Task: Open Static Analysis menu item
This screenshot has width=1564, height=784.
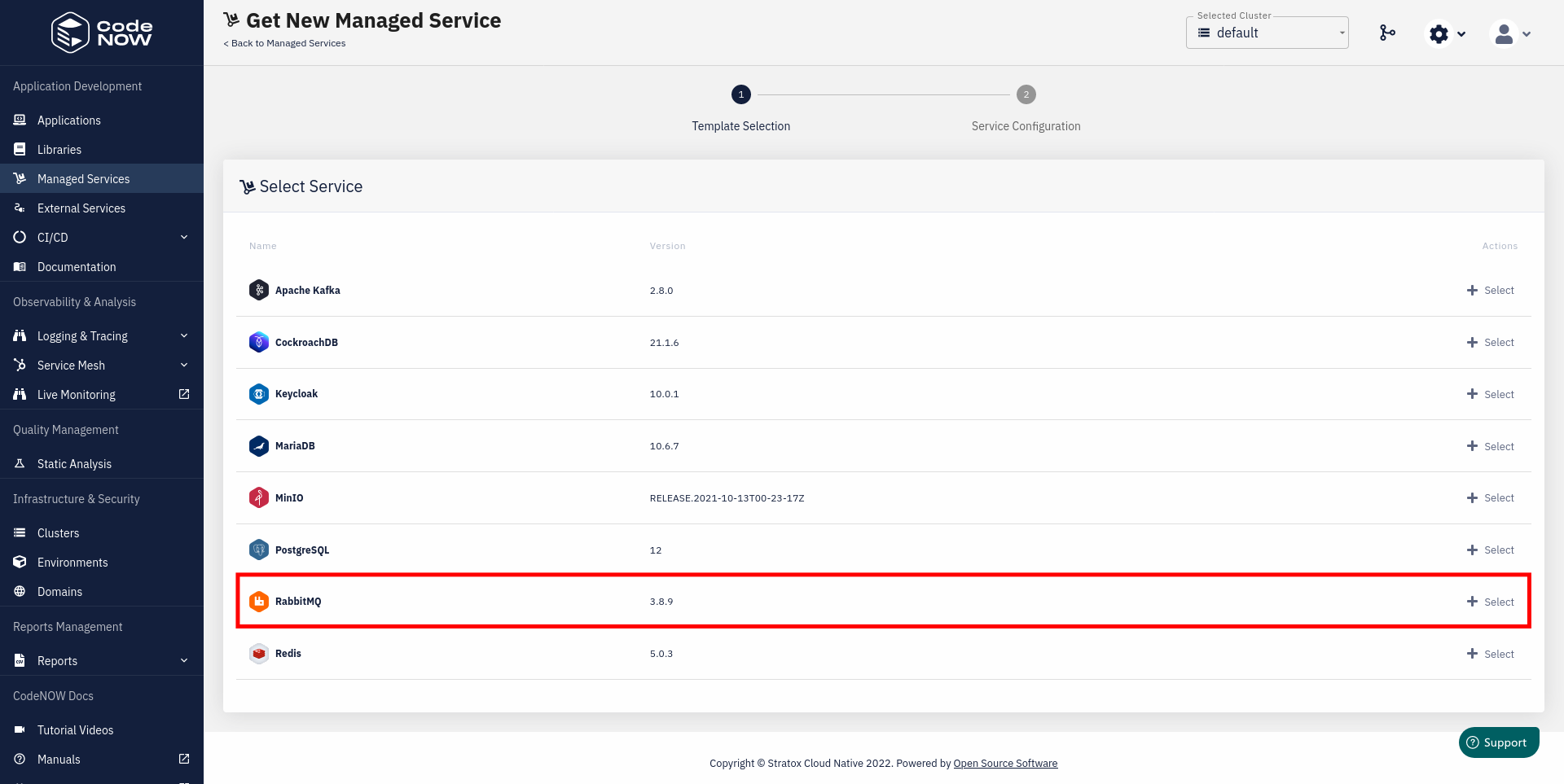Action: pos(102,463)
